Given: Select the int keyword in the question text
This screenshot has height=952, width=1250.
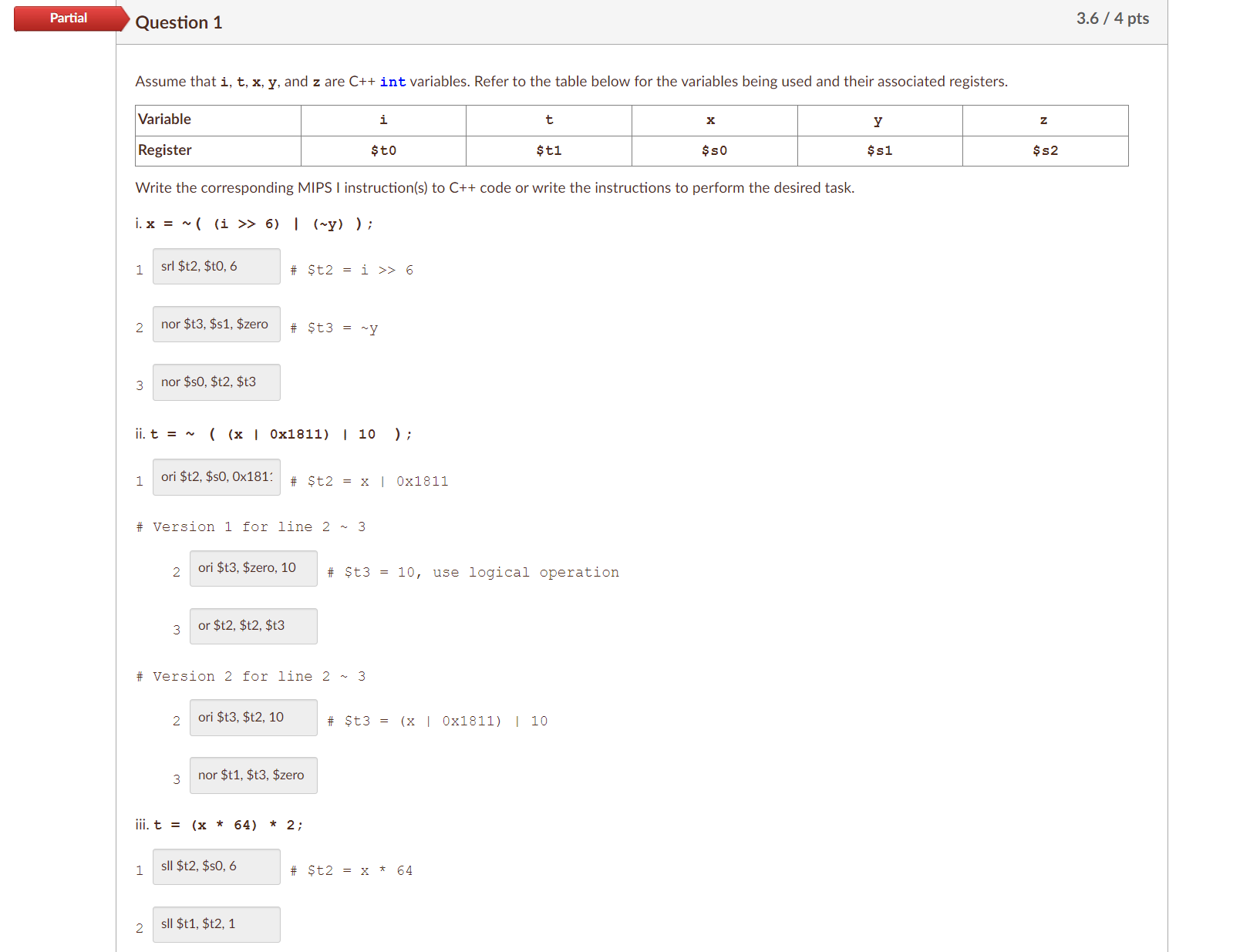Looking at the screenshot, I should point(393,81).
